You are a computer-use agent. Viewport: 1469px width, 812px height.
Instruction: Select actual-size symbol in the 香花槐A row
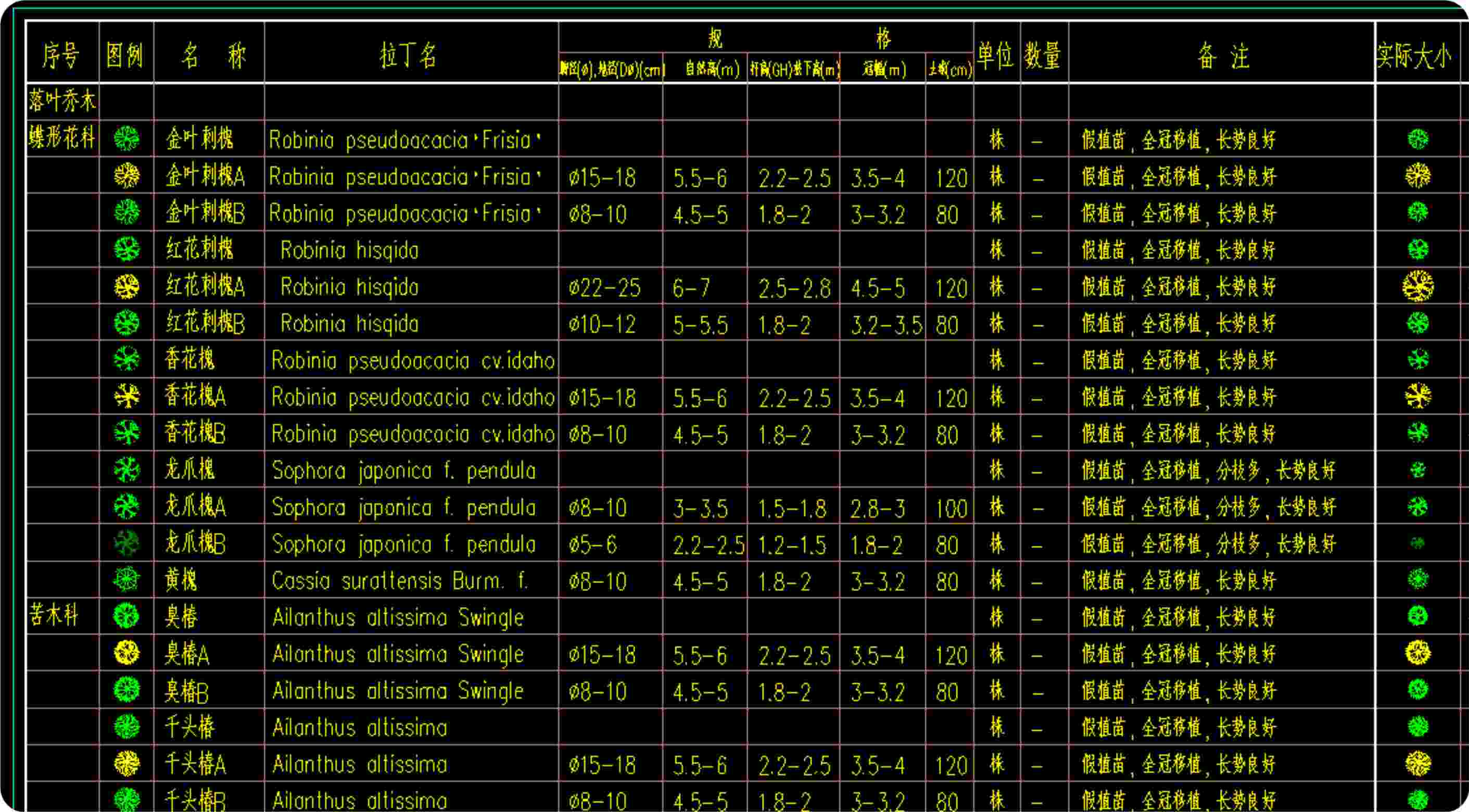coord(1417,396)
